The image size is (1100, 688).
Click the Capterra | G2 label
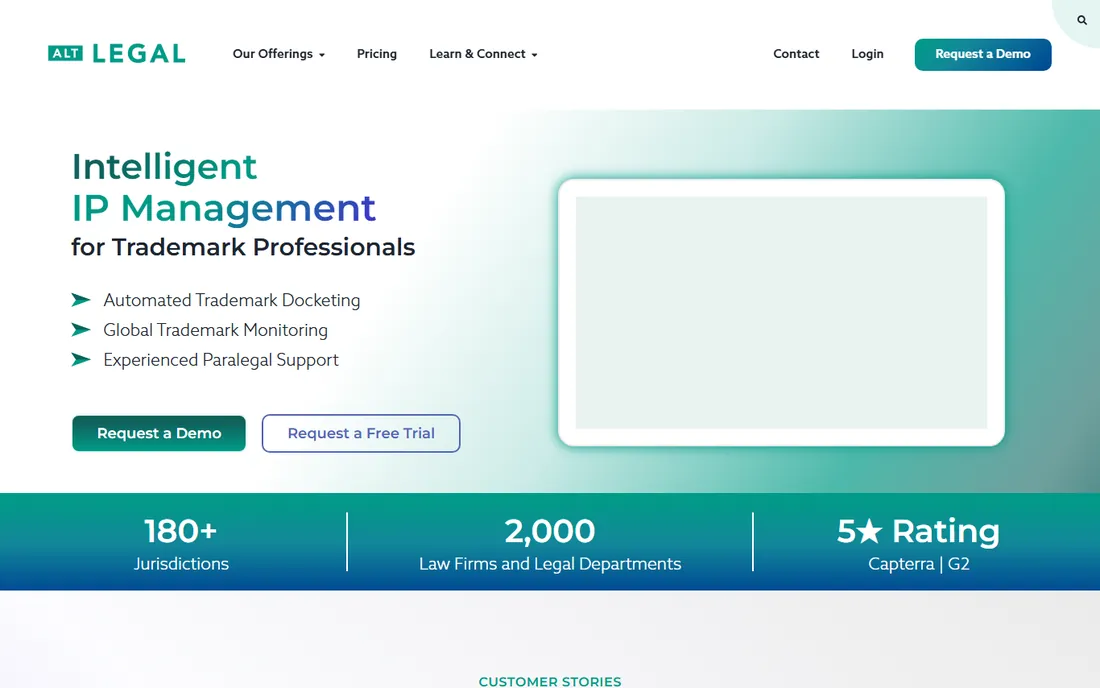919,564
